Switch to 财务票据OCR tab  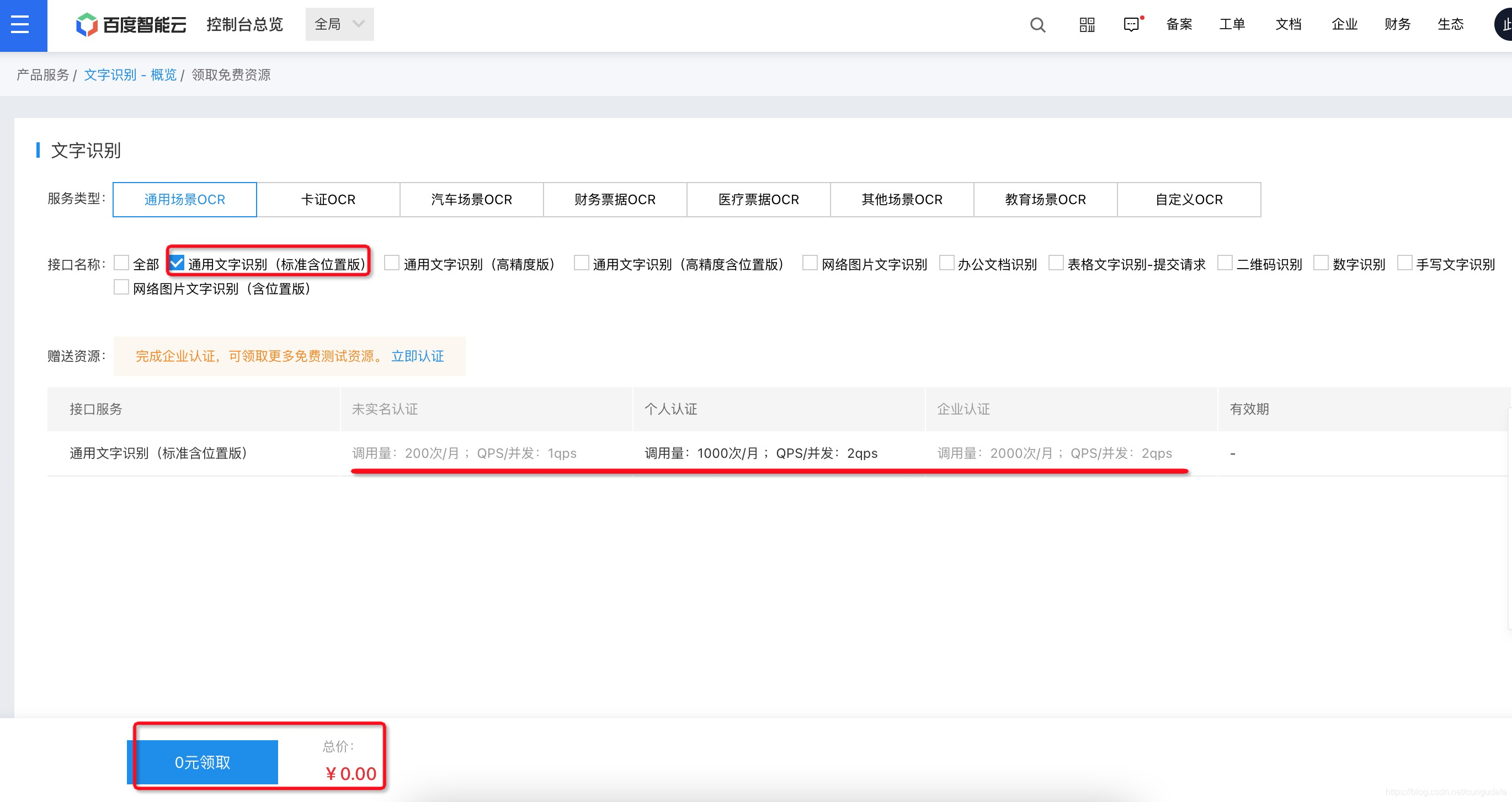615,200
